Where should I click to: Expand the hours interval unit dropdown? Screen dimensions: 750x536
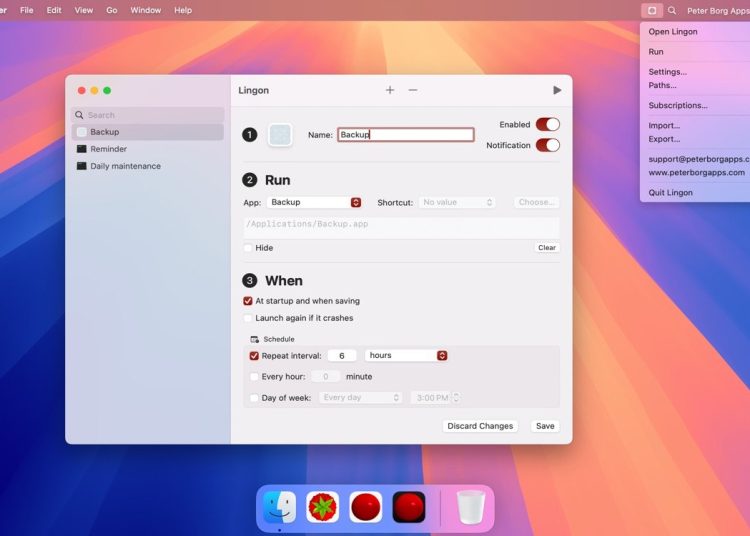pos(406,355)
